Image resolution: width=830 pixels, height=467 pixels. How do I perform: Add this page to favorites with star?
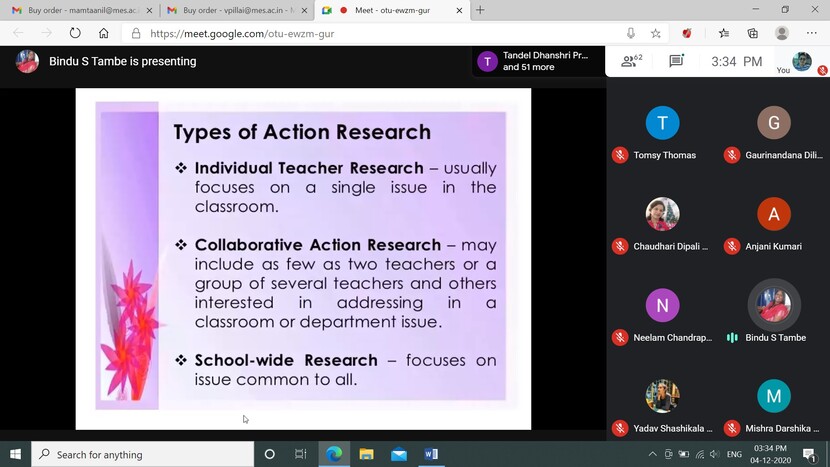656,33
